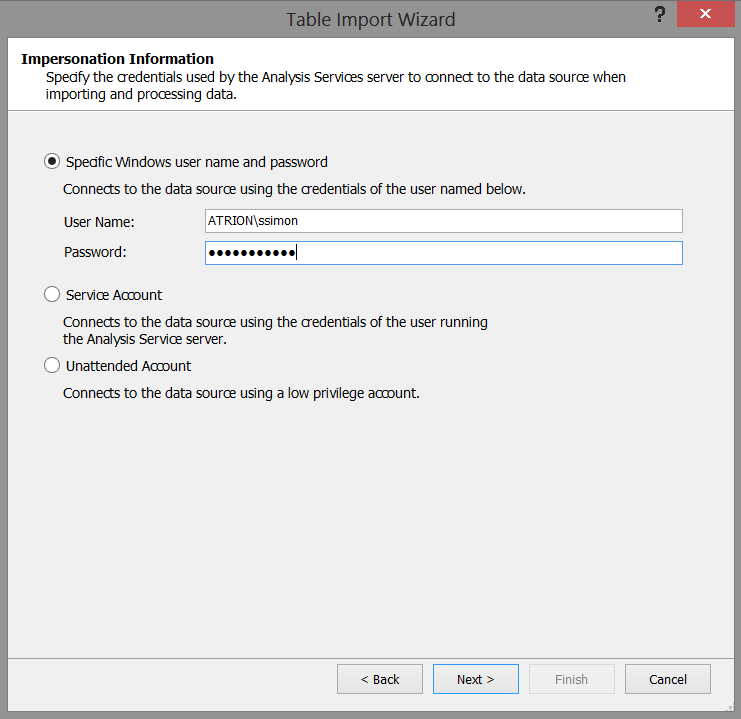This screenshot has height=719, width=741.
Task: Enable the Unattended Account radio button
Action: click(x=52, y=366)
